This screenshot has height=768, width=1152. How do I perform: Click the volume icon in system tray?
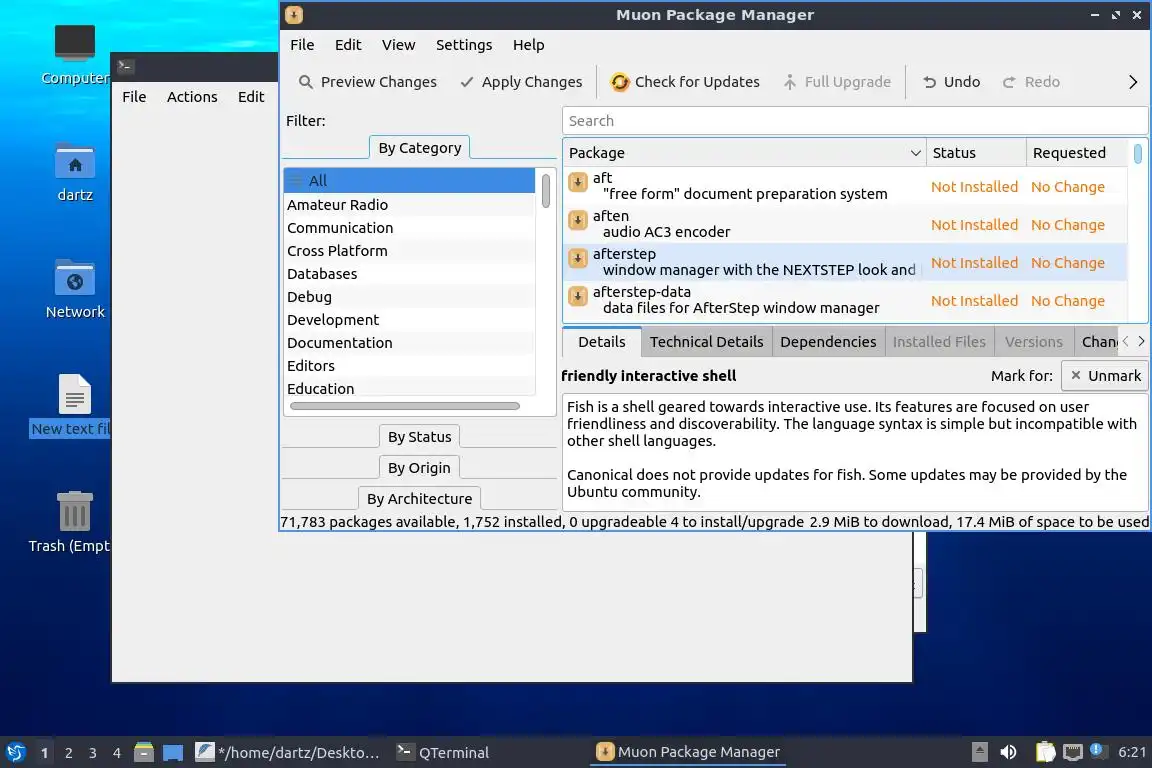(x=1009, y=752)
